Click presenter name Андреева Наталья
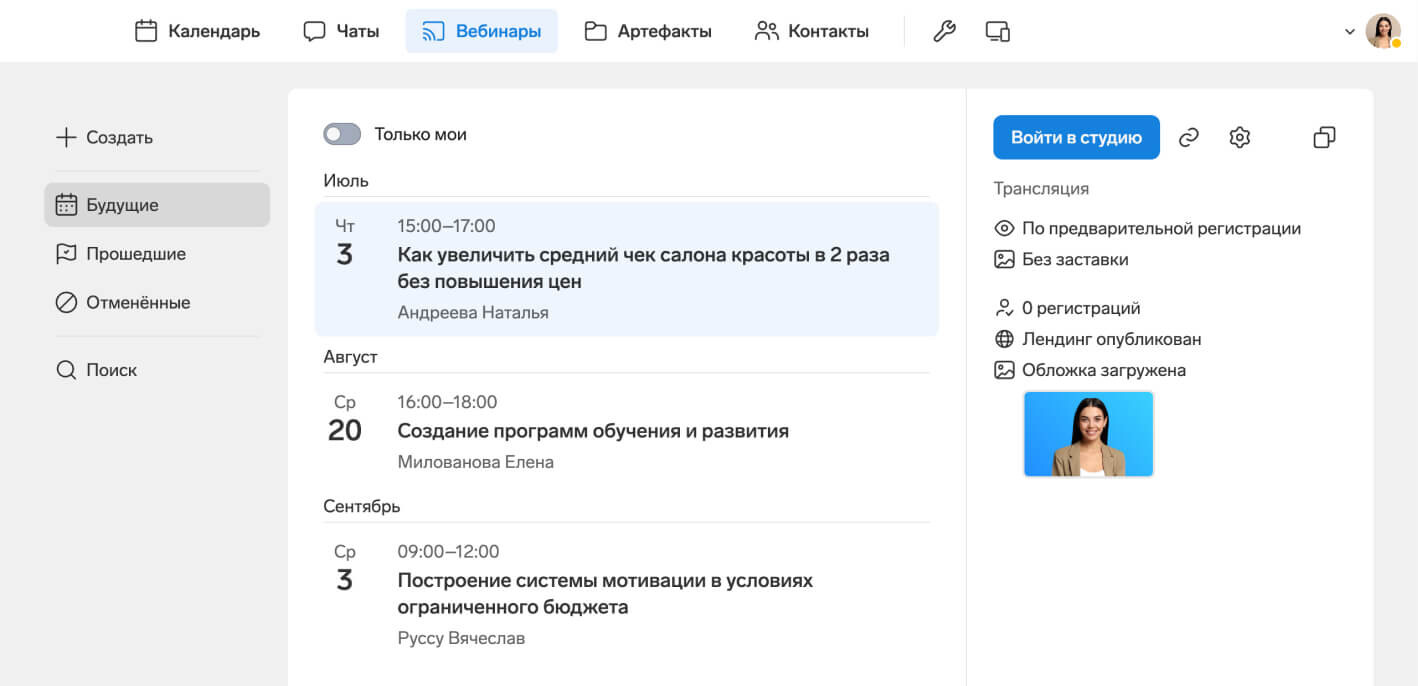This screenshot has height=686, width=1418. coord(473,313)
